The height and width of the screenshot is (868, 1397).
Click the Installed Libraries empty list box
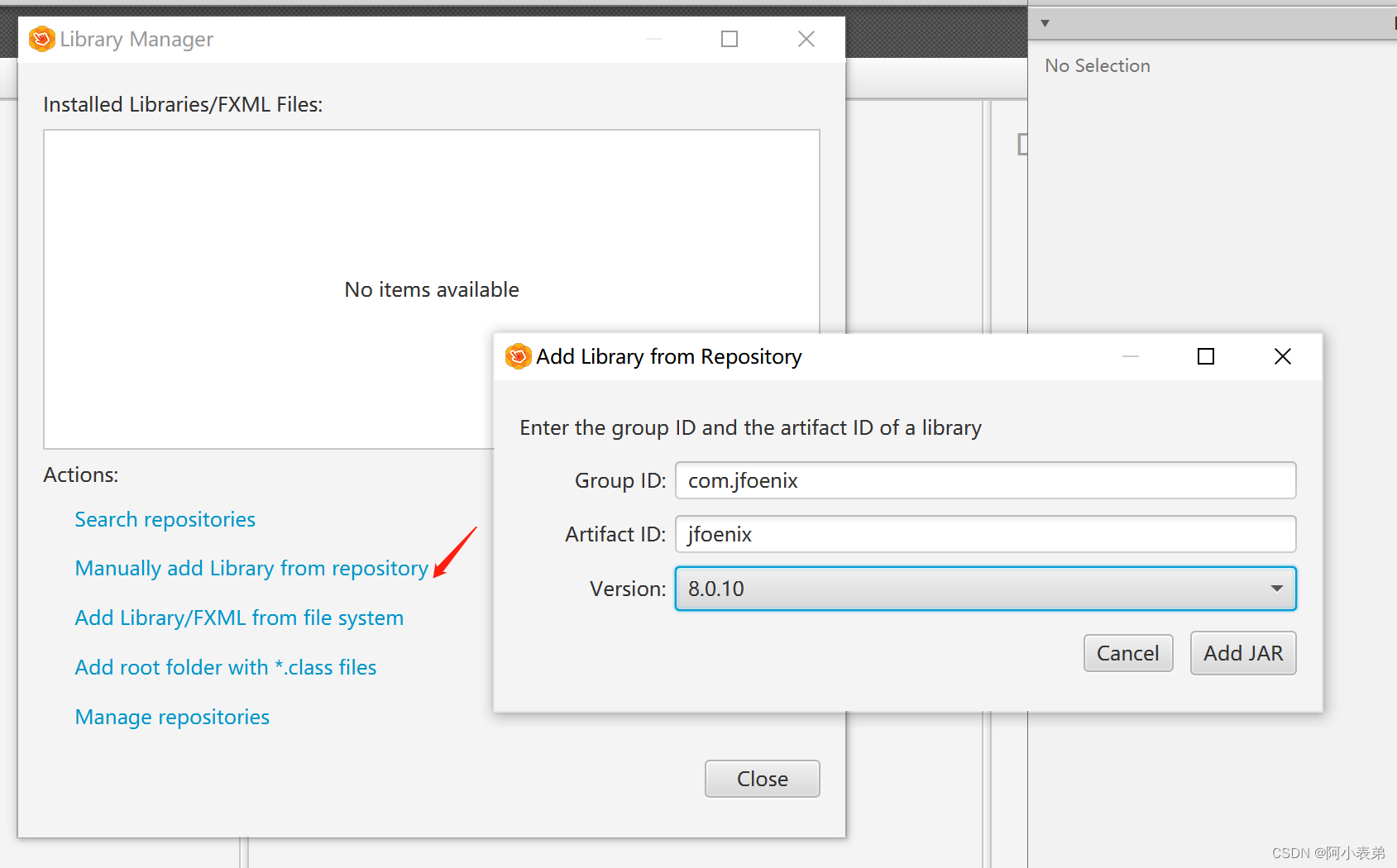point(431,289)
